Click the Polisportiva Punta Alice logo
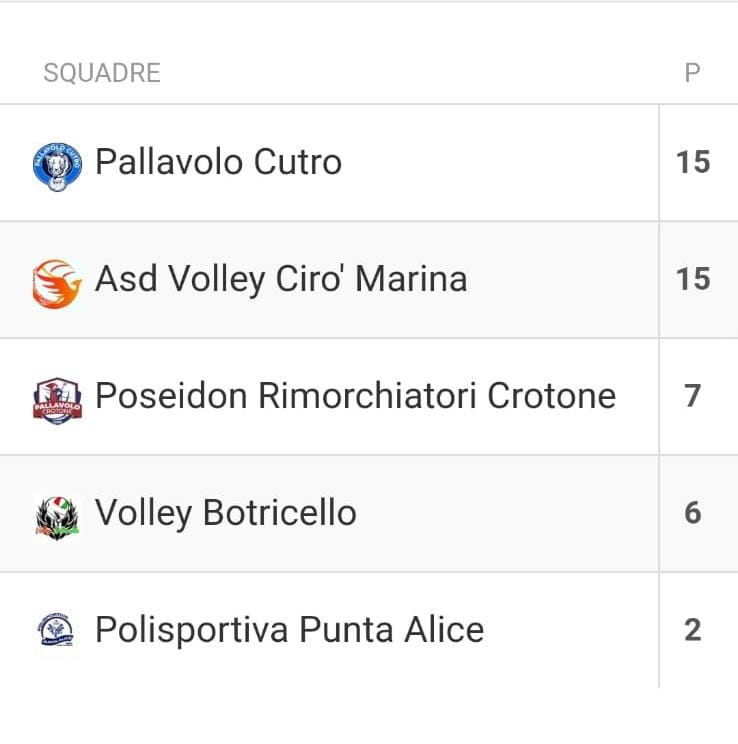The height and width of the screenshot is (744, 738). [57, 632]
